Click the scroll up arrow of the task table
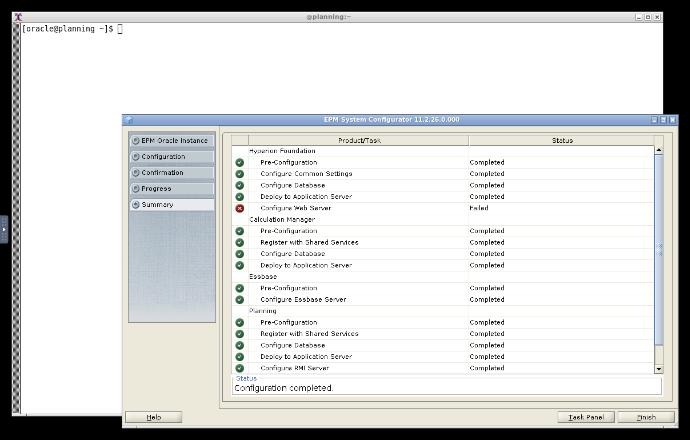Viewport: 690px width, 440px height. coord(659,150)
